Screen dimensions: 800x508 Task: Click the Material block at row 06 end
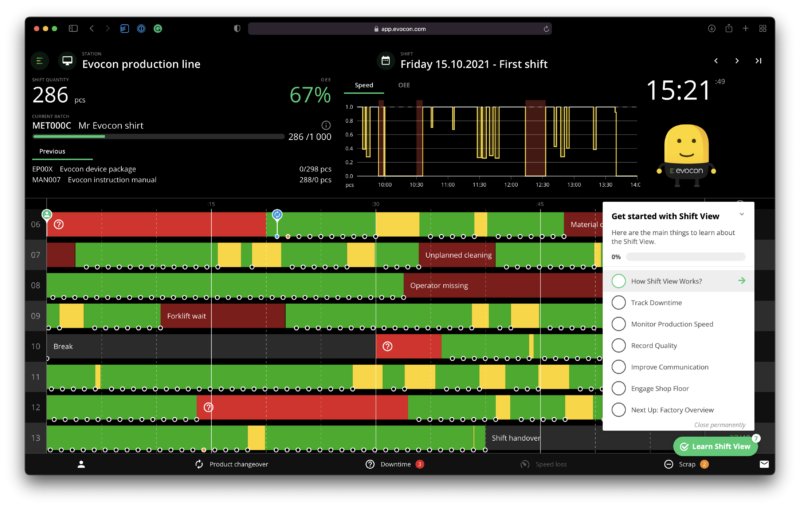pos(583,224)
